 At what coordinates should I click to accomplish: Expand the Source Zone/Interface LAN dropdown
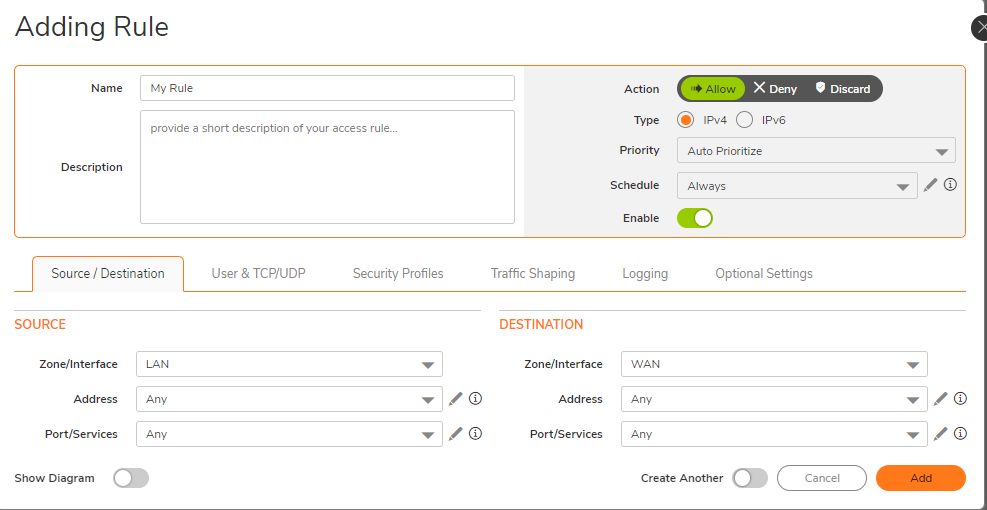(x=289, y=364)
